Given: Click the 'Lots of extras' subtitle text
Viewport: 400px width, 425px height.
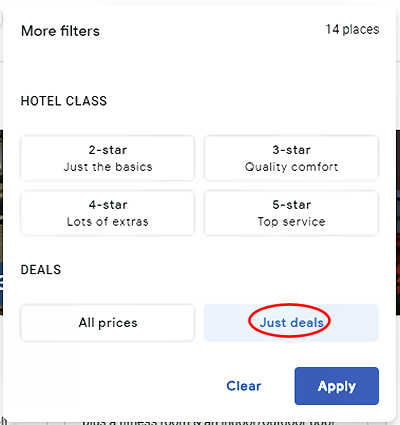Looking at the screenshot, I should [108, 222].
